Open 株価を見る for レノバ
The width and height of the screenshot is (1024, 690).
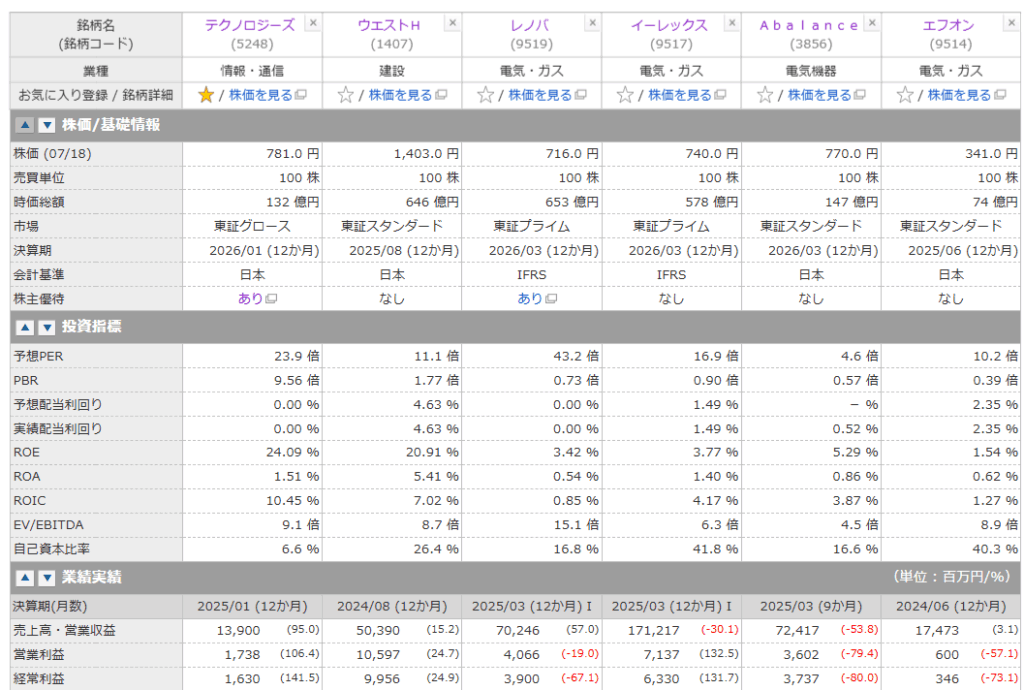coord(540,95)
